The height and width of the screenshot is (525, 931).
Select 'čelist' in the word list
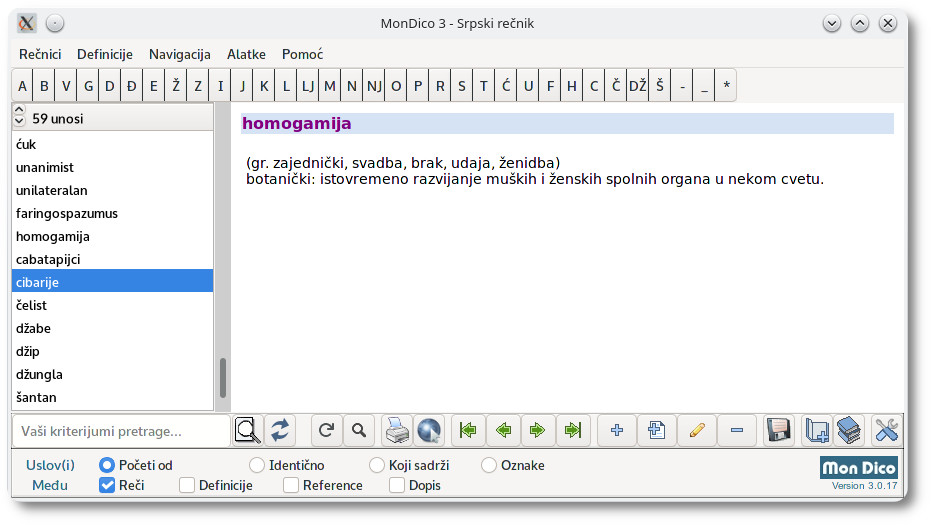[x=112, y=305]
